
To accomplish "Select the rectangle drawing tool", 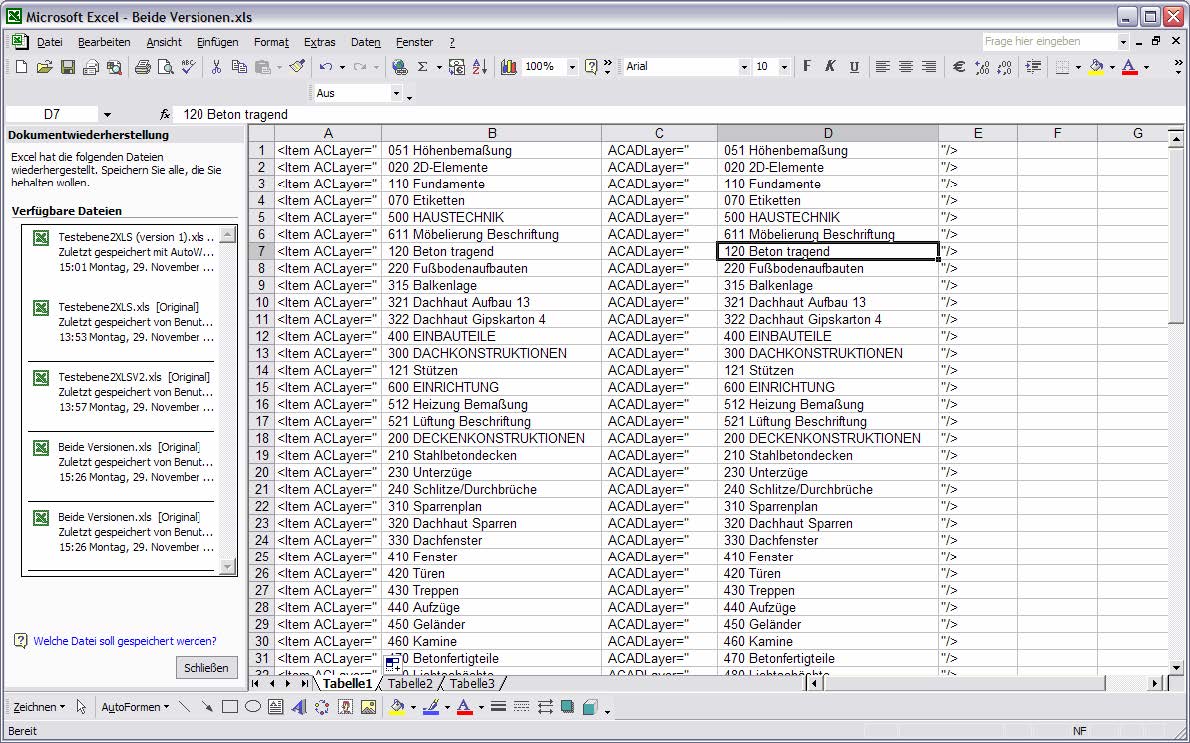I will pyautogui.click(x=229, y=707).
